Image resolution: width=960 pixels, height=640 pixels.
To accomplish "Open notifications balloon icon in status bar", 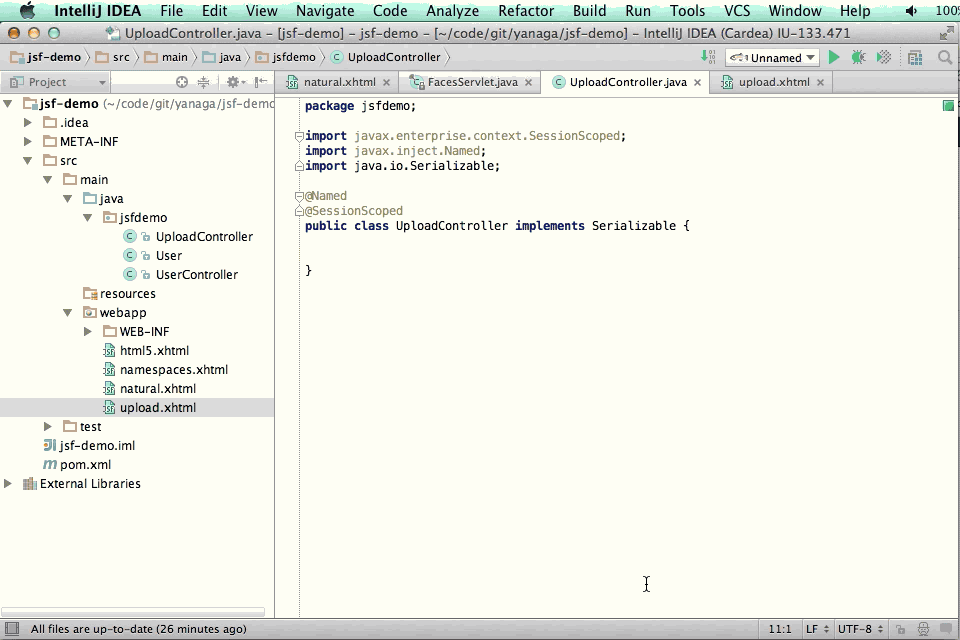I will (946, 629).
